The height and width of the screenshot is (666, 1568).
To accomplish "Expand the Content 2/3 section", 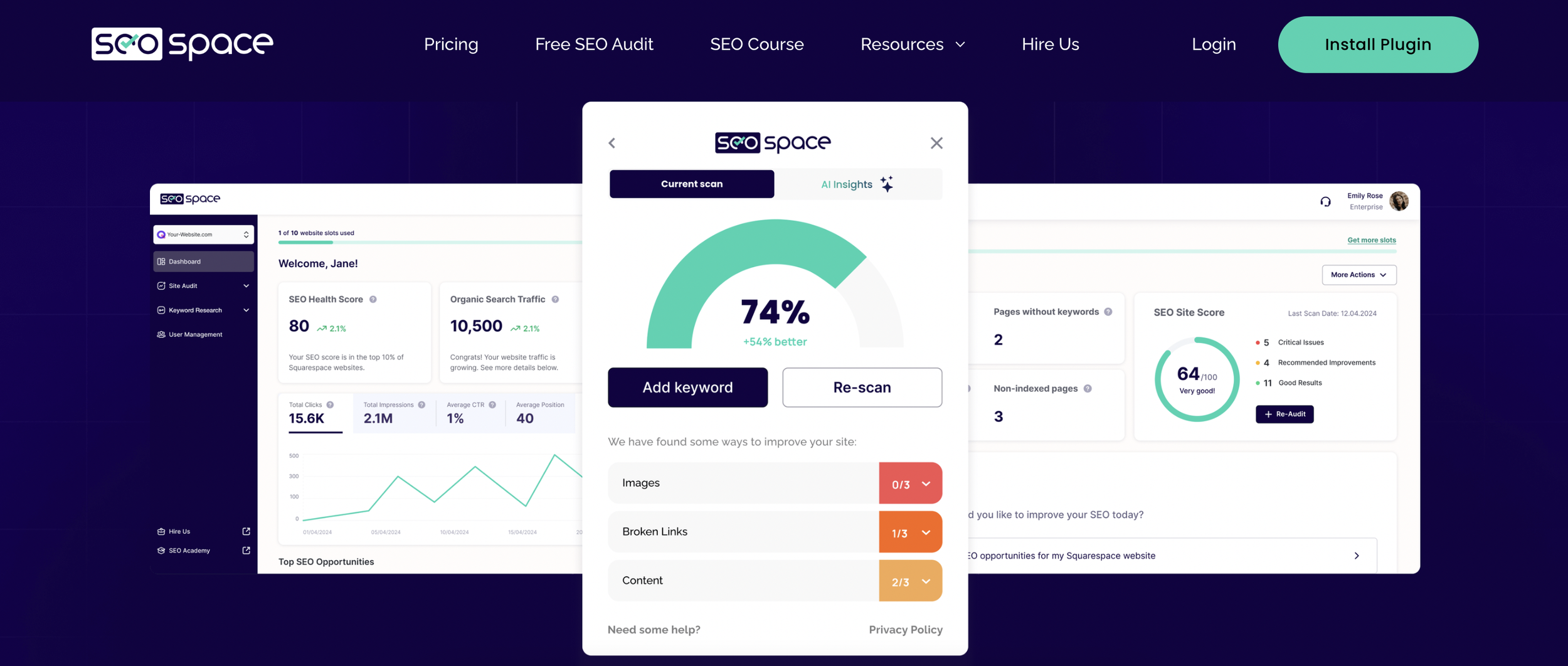I will click(x=775, y=581).
